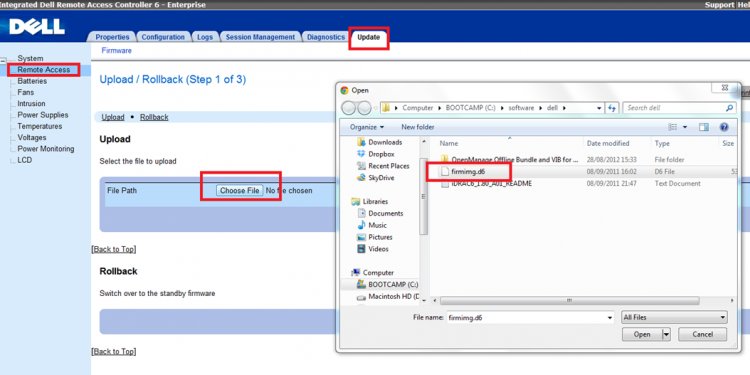Viewport: 750px width, 375px height.
Task: Click the Choose File button
Action: (239, 190)
